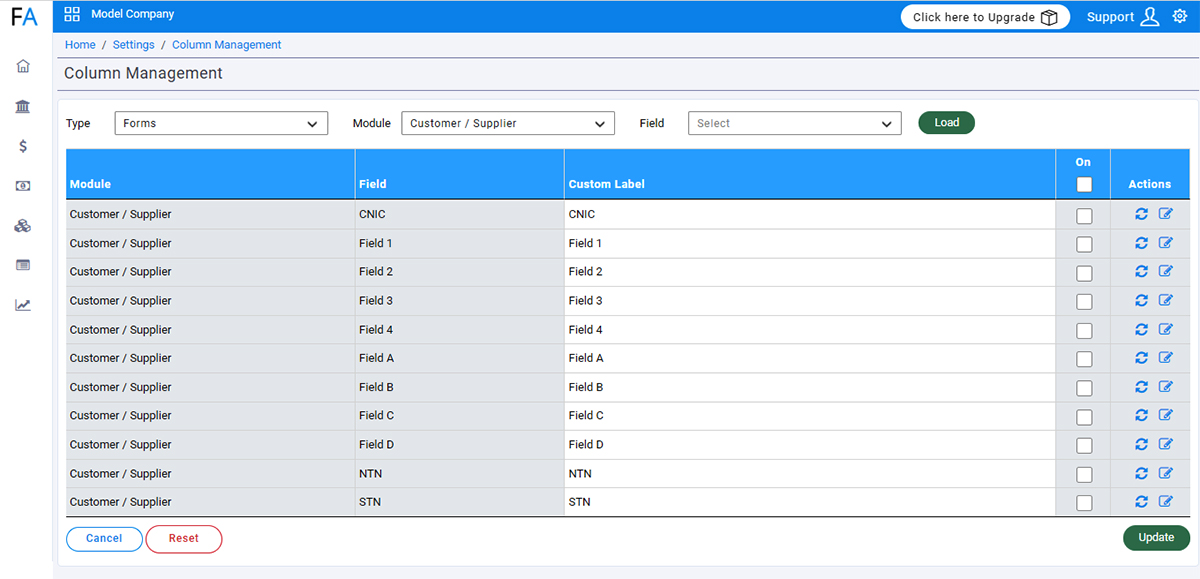Screen dimensions: 1200x579
Task: Open the card/window sidebar icon
Action: [23, 265]
